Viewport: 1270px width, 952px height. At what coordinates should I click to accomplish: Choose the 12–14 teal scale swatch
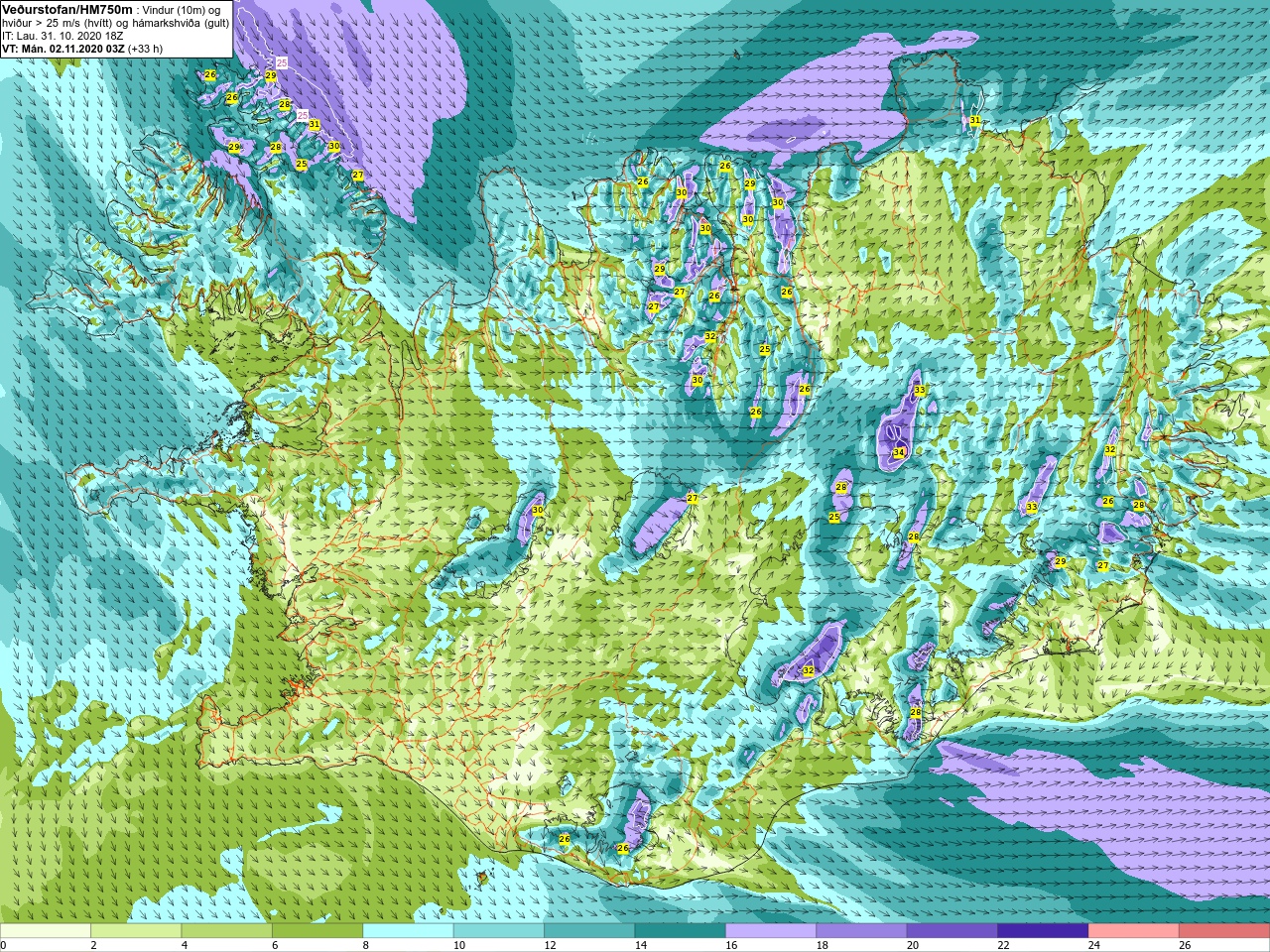point(589,930)
